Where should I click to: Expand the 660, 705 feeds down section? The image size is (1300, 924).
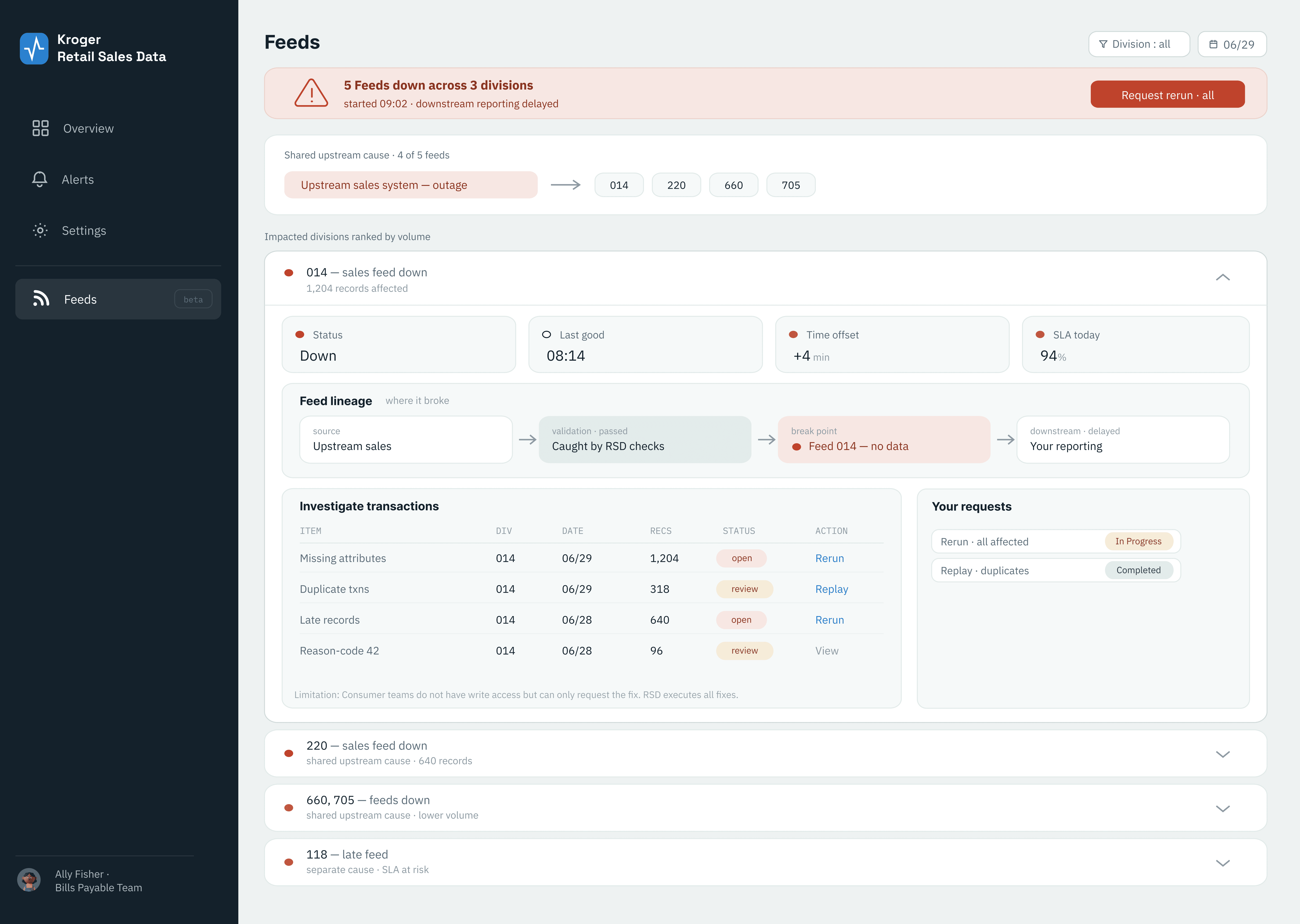[x=1223, y=808]
